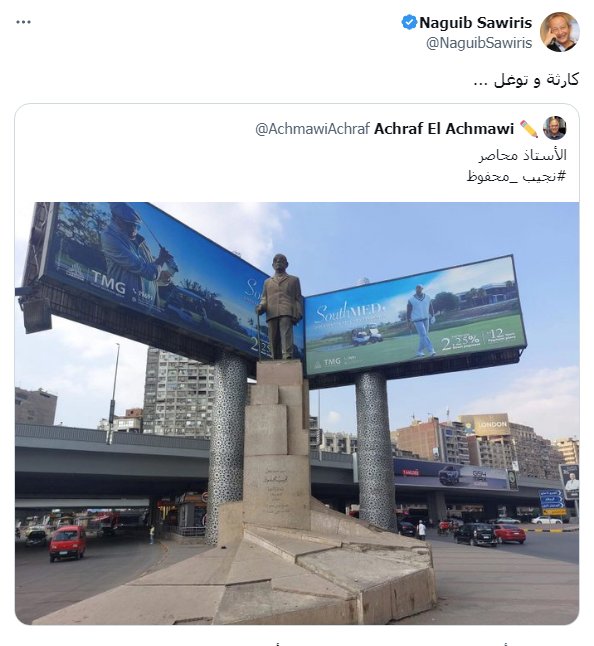The image size is (594, 646).
Task: Open the tweet's three-dot more options menu
Action: coord(23,22)
